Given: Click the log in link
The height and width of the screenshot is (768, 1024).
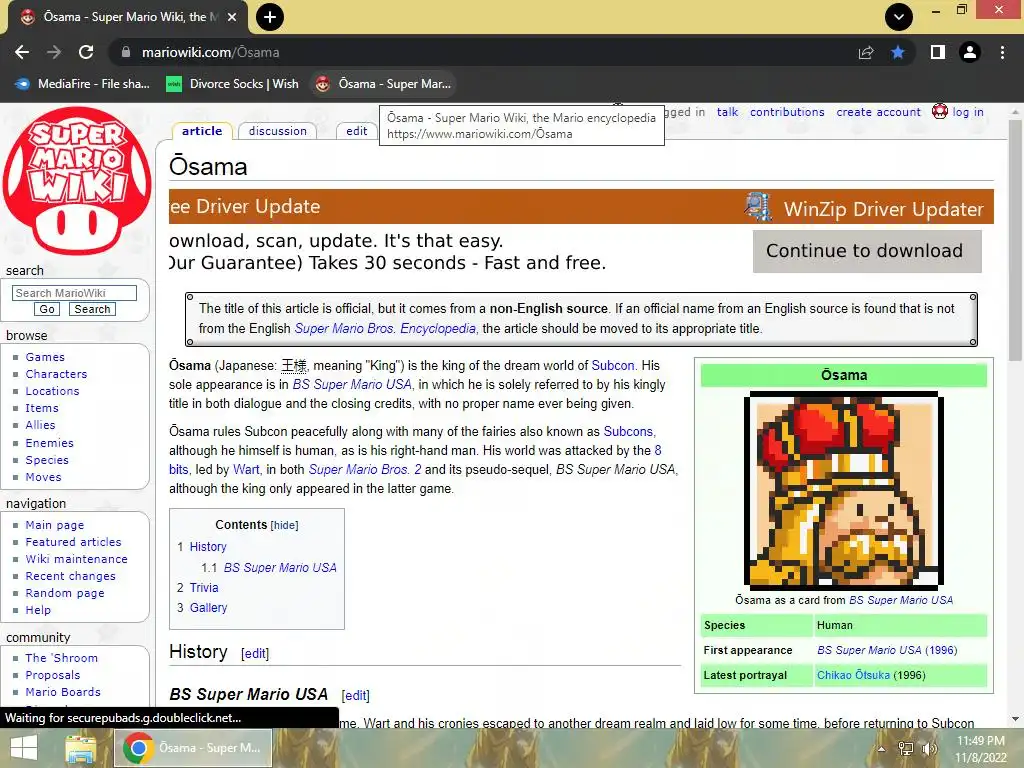Looking at the screenshot, I should (x=968, y=112).
